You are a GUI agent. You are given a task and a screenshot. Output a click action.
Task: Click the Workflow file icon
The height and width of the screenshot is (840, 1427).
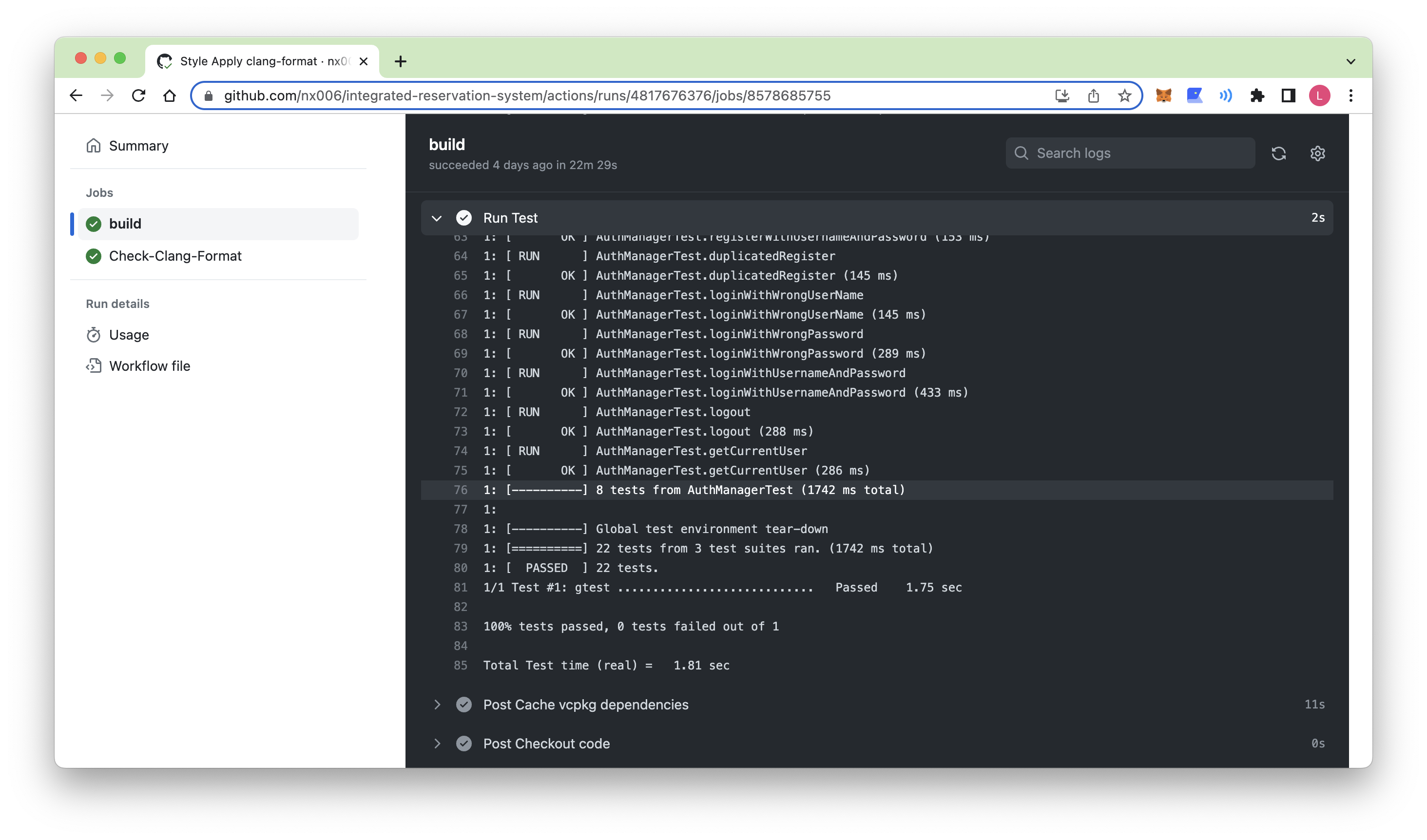[x=94, y=366]
